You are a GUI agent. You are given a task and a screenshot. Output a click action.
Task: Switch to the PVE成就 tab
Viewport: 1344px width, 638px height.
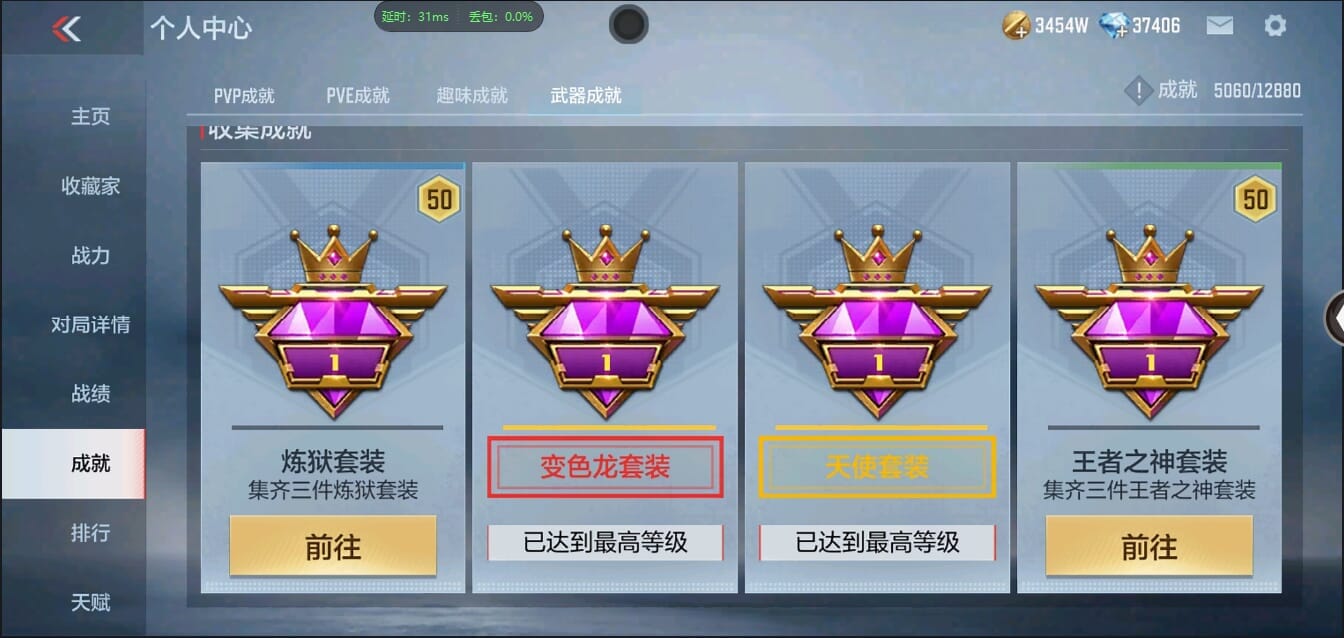pyautogui.click(x=358, y=96)
